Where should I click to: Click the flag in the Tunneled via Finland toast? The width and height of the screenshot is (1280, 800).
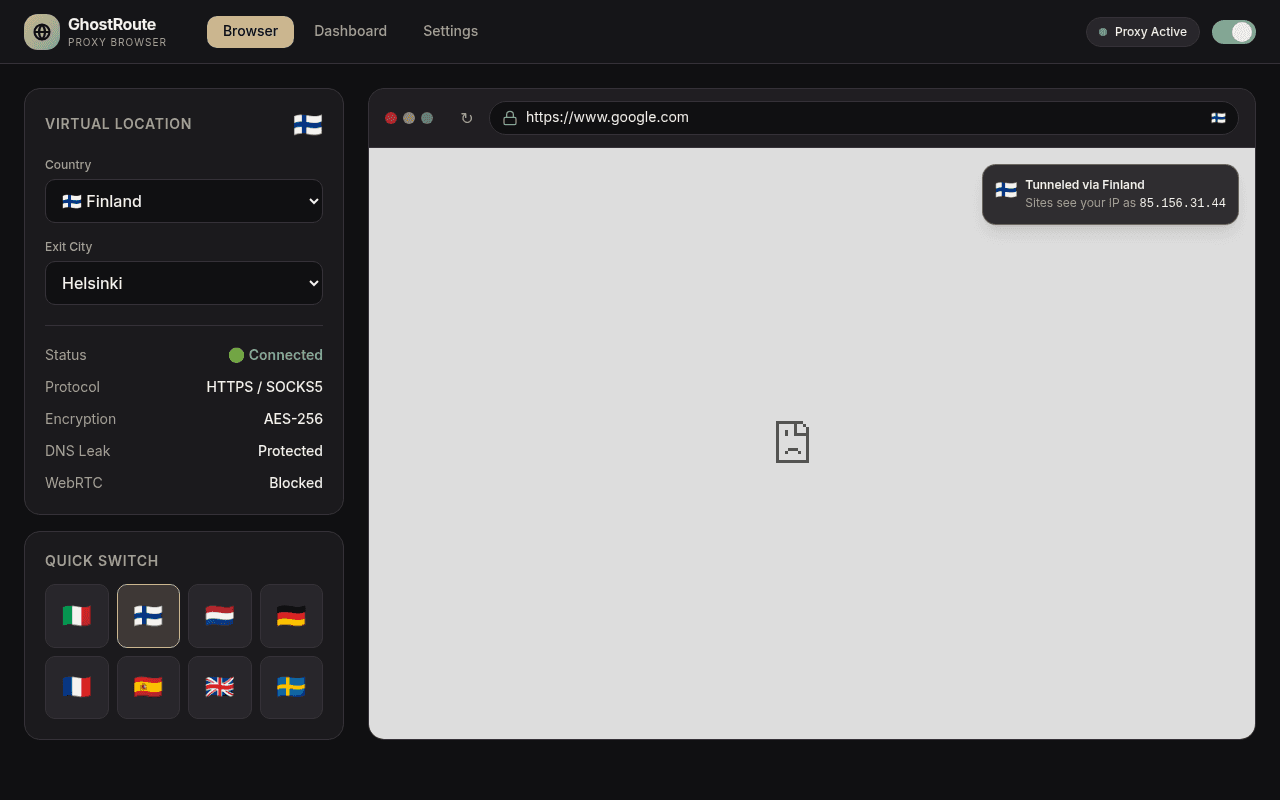(1006, 189)
